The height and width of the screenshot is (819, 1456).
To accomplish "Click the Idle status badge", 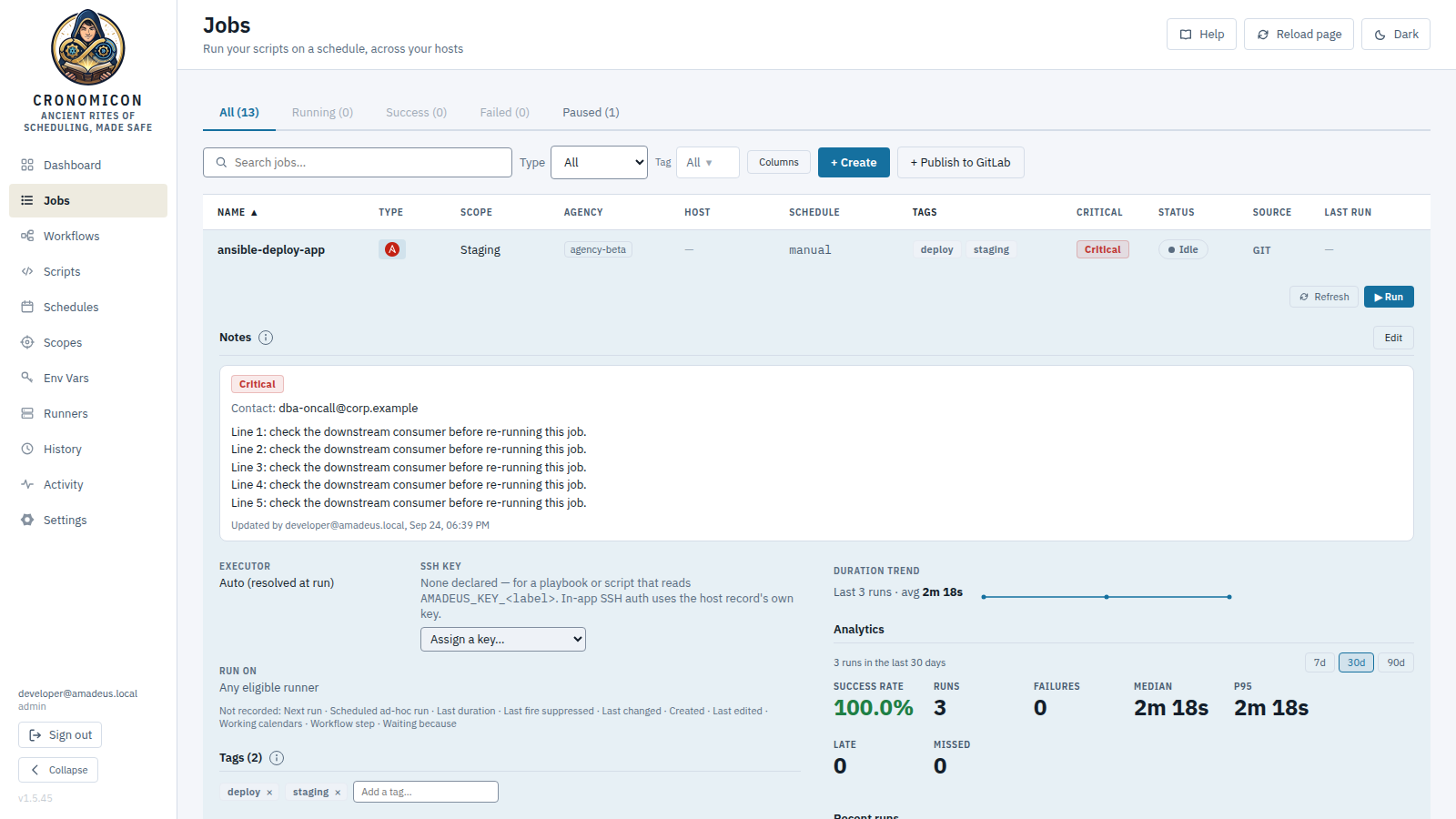I will coord(1183,249).
